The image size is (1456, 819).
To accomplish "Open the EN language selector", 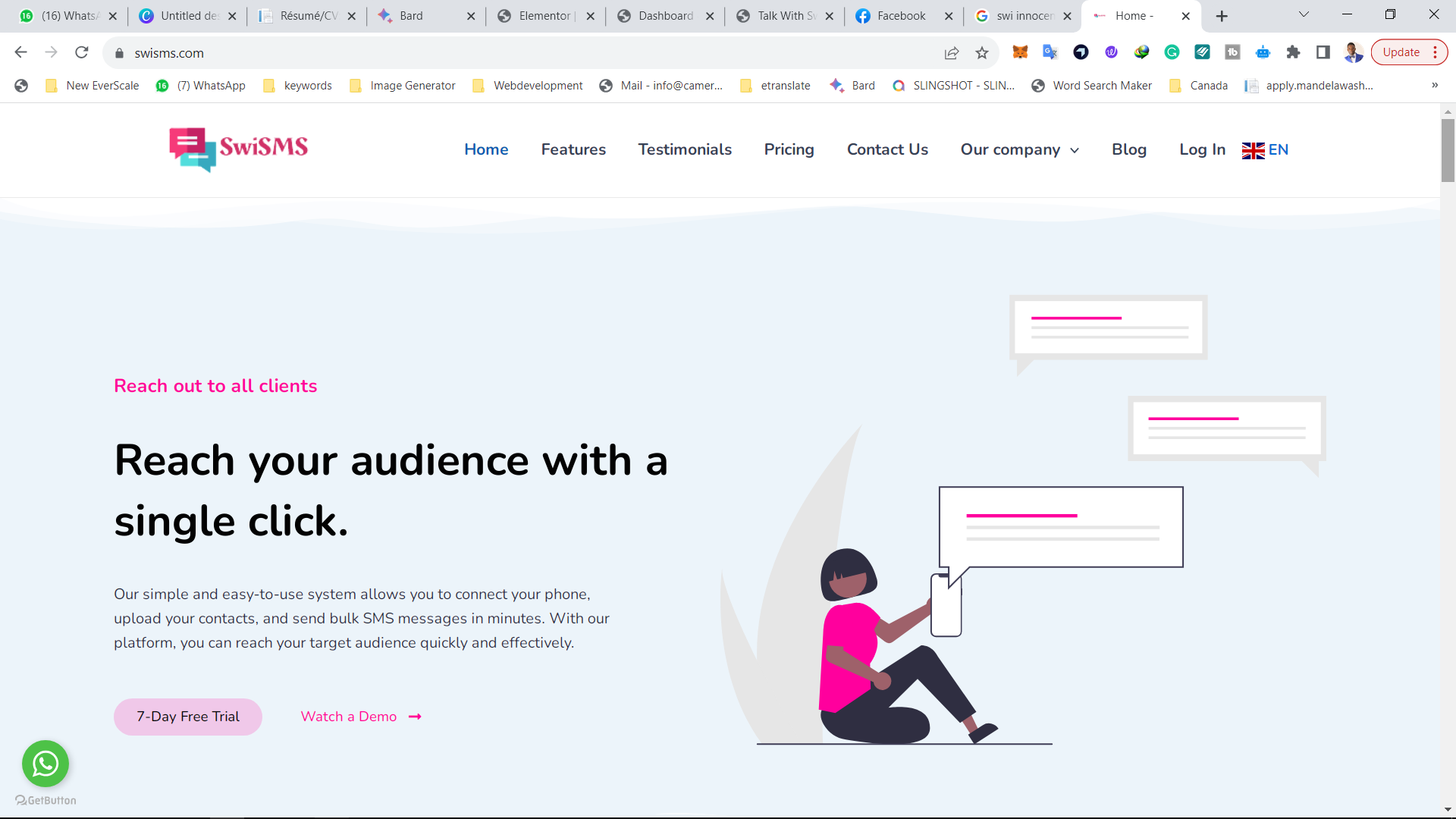I will pos(1265,149).
